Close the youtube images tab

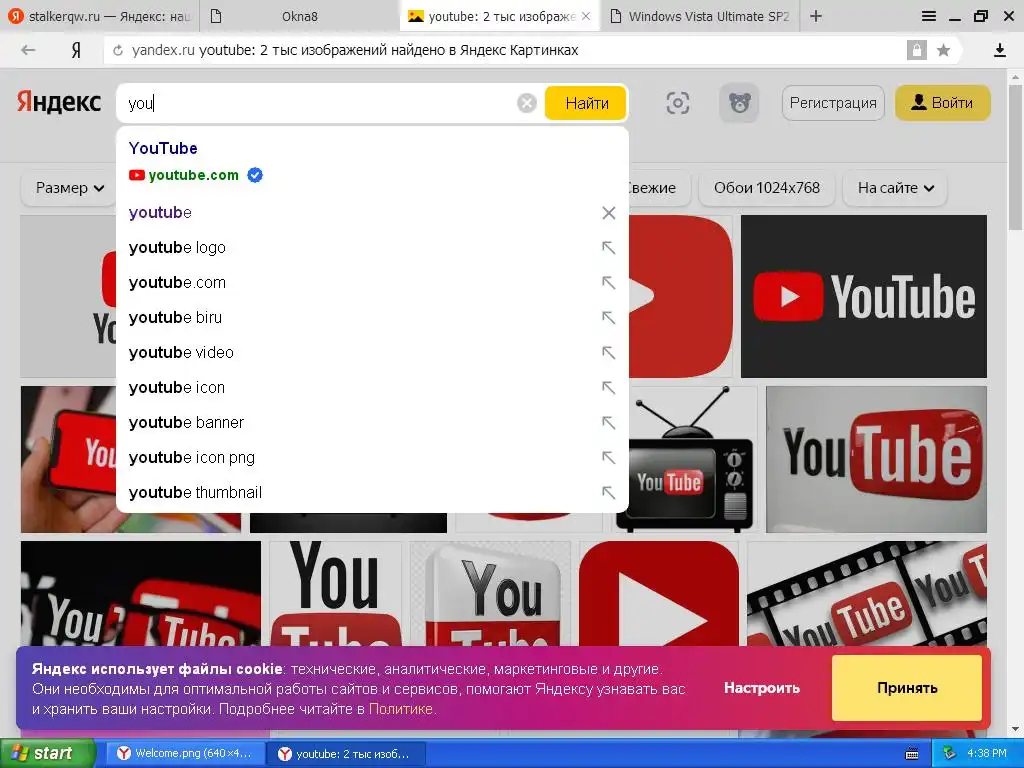tap(586, 16)
